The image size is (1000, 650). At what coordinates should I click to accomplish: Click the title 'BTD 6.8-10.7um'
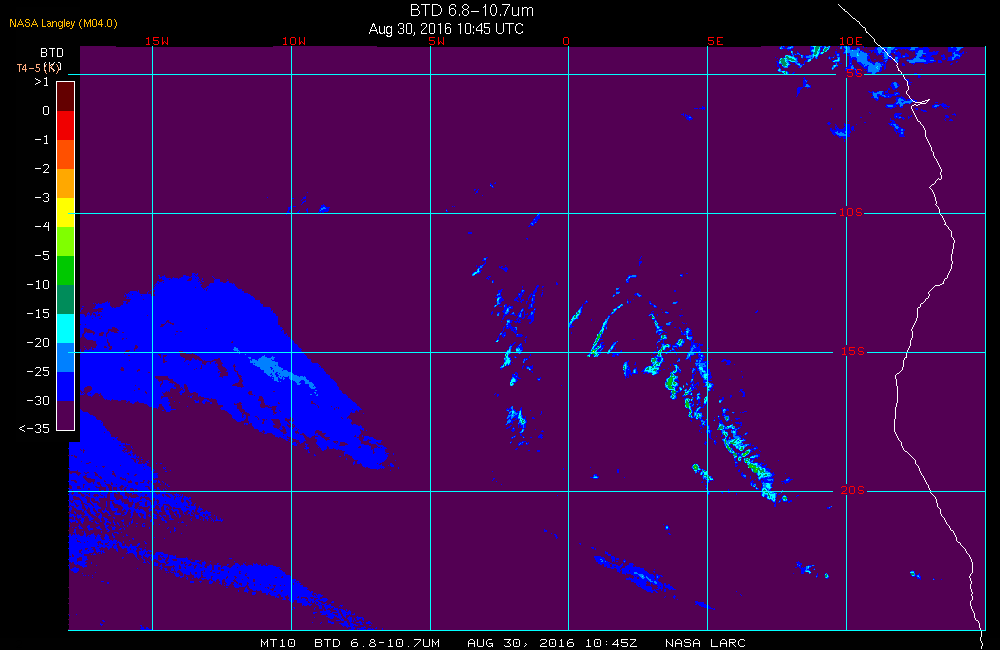[x=472, y=10]
